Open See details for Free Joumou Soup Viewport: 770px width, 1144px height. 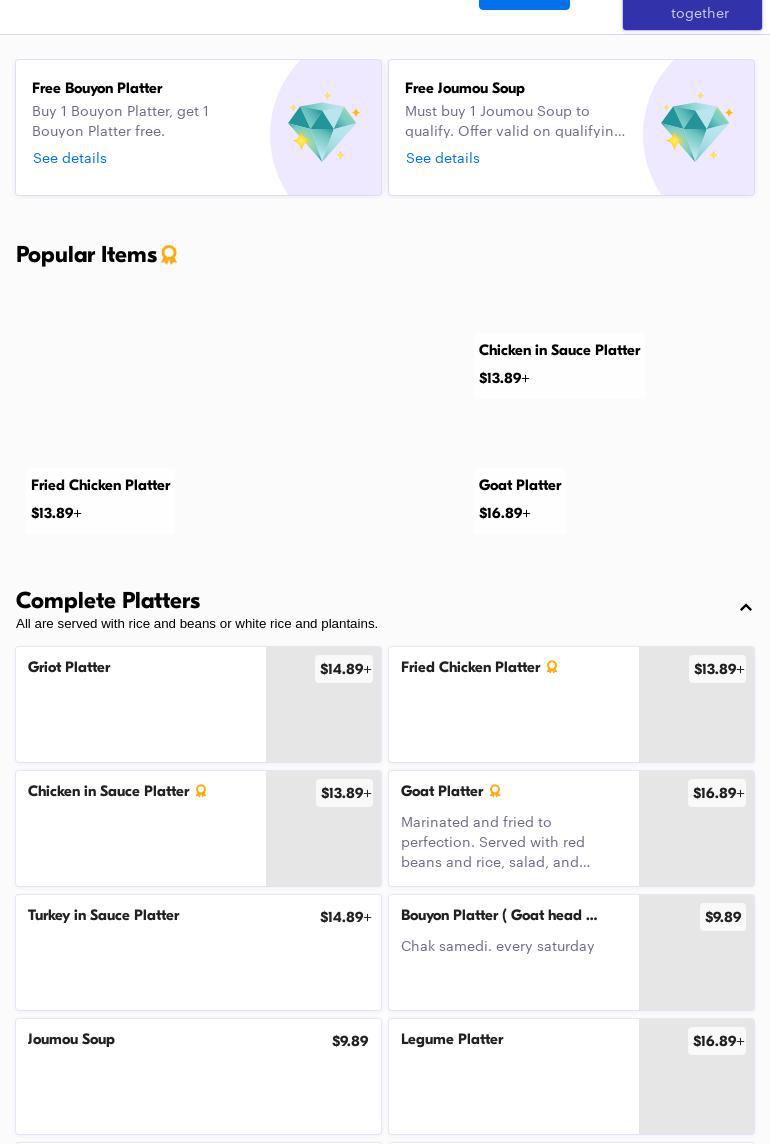coord(443,158)
